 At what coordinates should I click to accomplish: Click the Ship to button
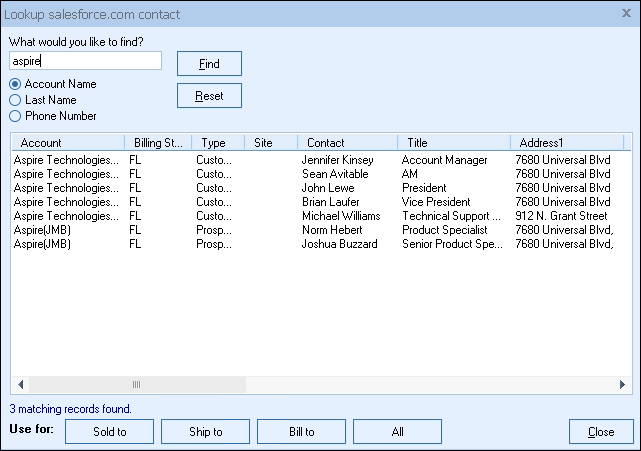(205, 431)
